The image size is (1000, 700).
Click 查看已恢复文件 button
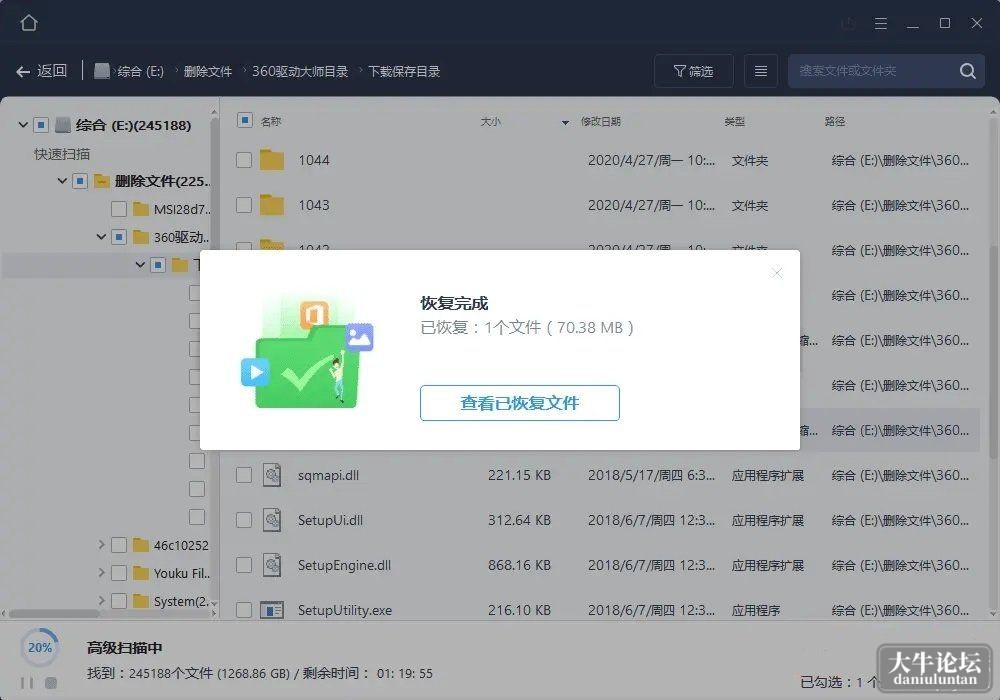tap(520, 403)
